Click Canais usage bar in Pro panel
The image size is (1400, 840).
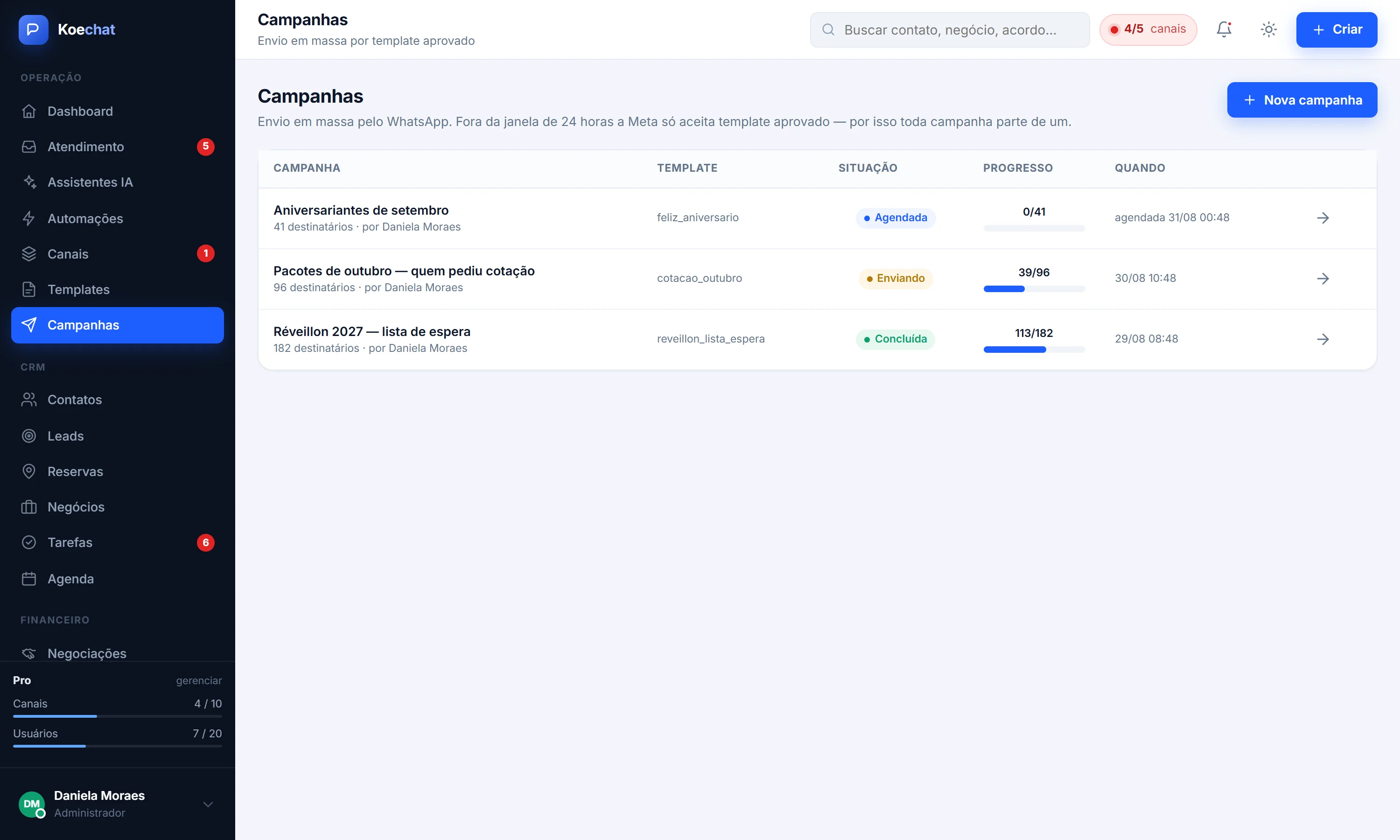click(118, 716)
